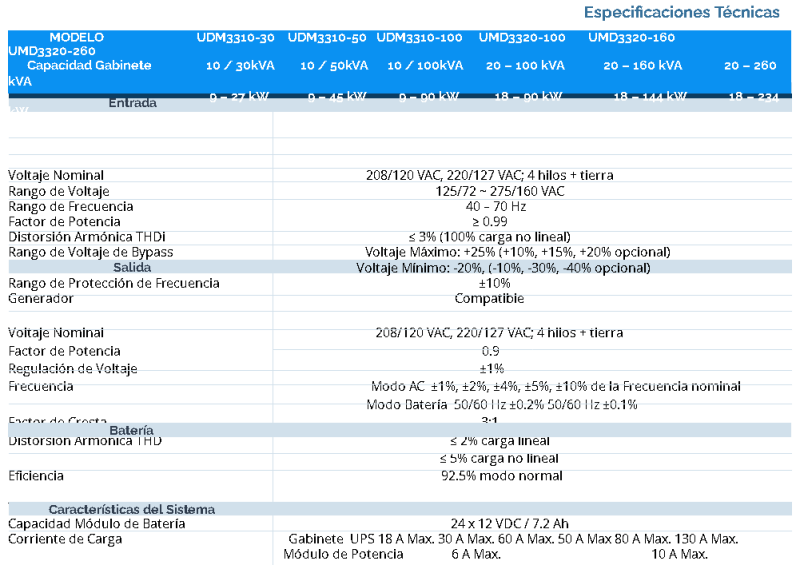Screen dimensions: 800x565
Task: Click 'Distorsión Armónica THDi' label
Action: point(87,237)
